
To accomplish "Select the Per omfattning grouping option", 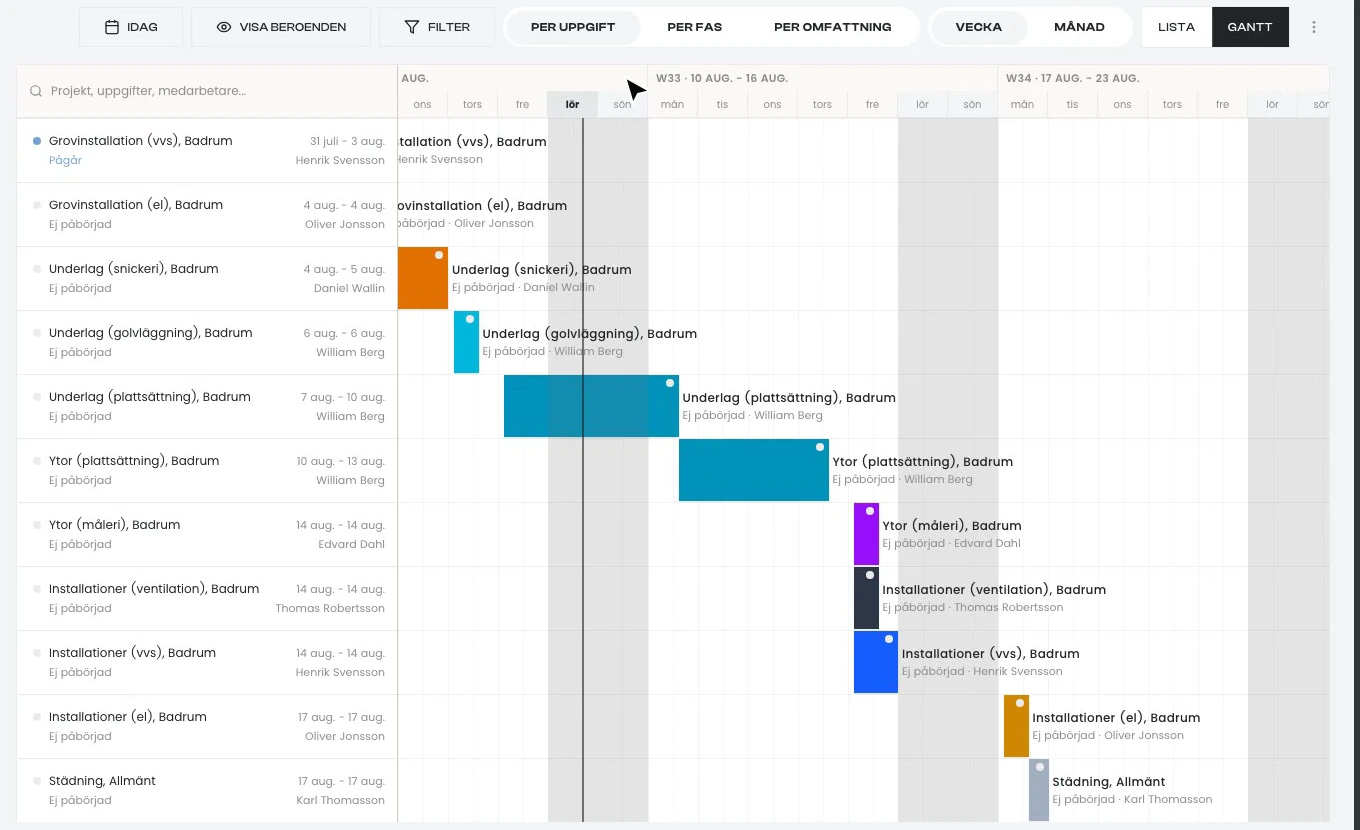I will pyautogui.click(x=832, y=27).
